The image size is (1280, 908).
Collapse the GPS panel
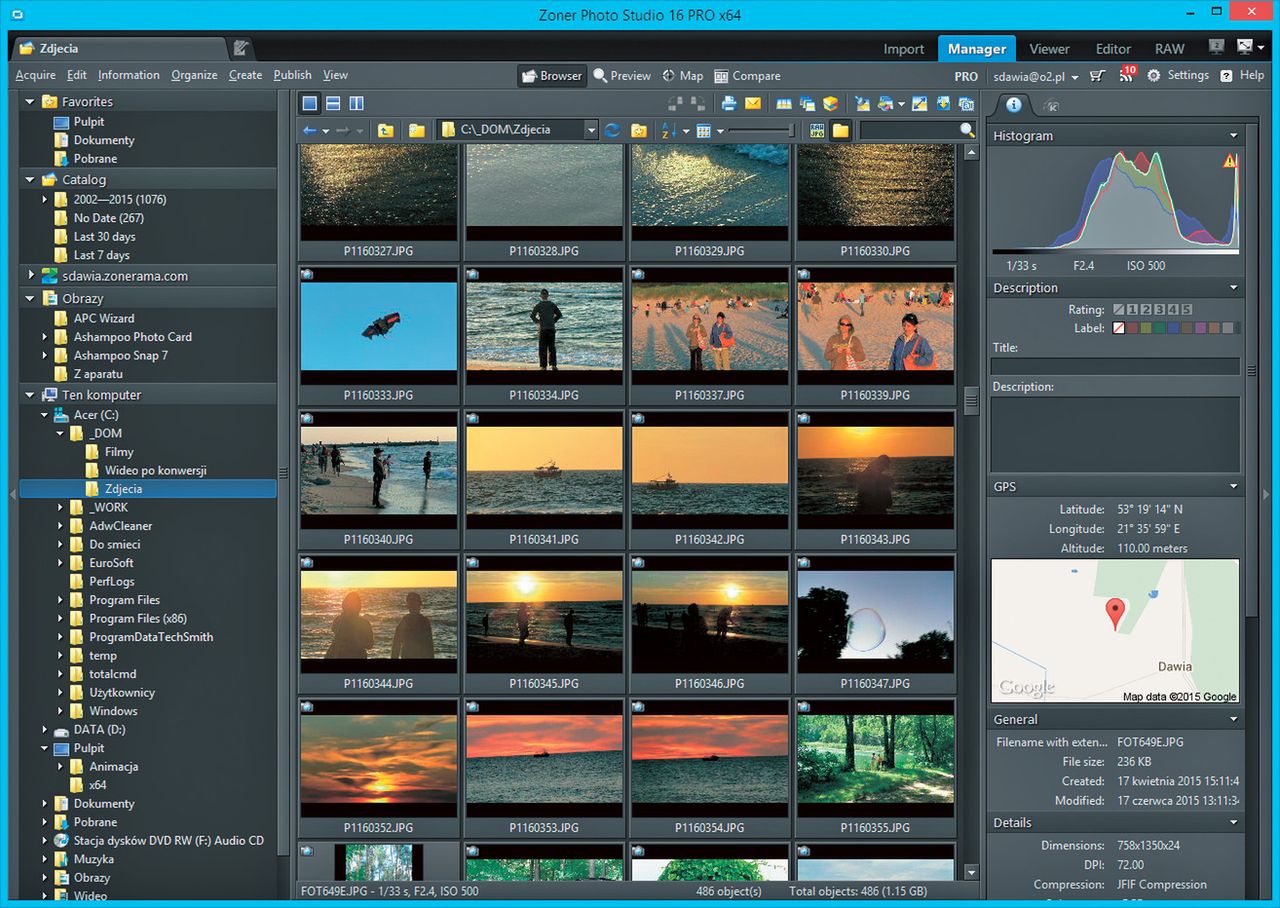(1233, 487)
